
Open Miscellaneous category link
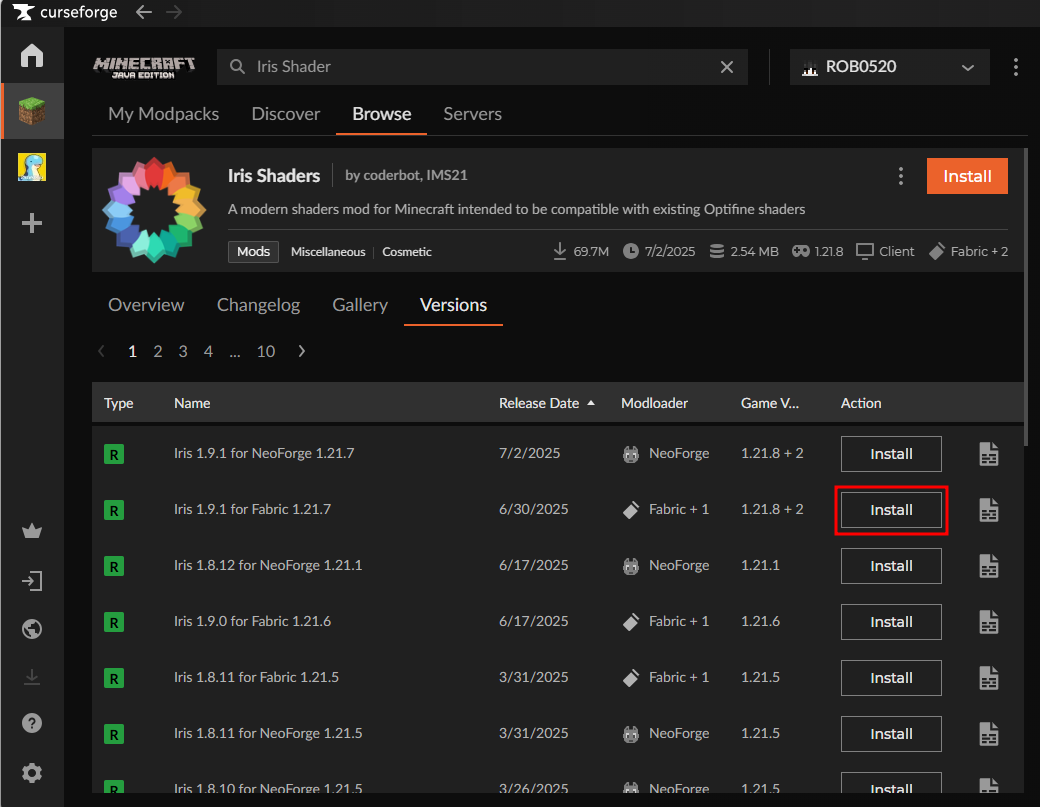[x=328, y=252]
